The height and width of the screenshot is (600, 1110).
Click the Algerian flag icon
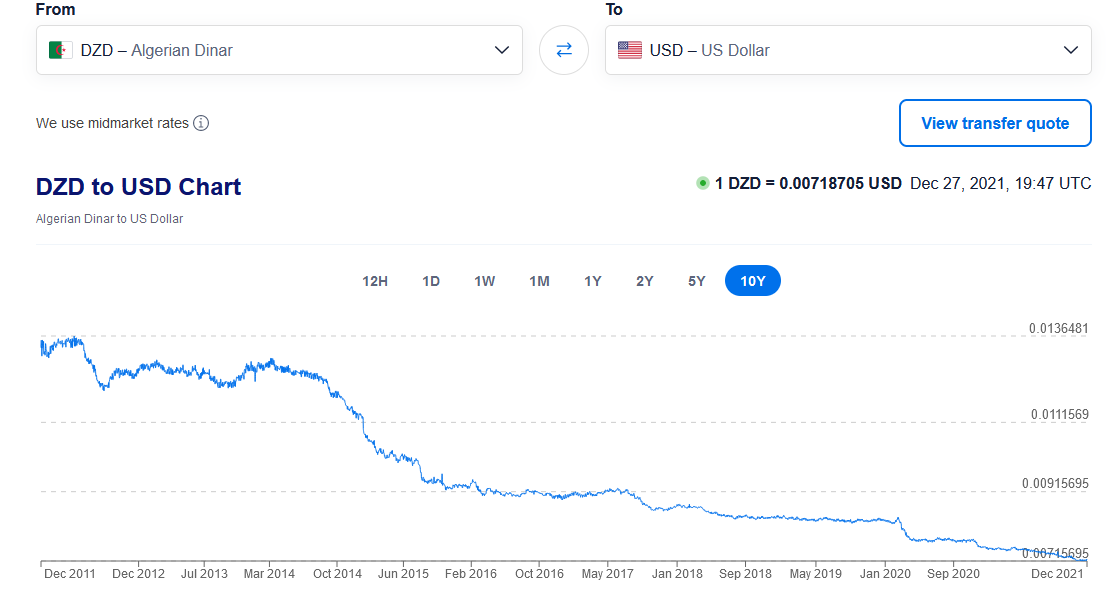click(61, 50)
